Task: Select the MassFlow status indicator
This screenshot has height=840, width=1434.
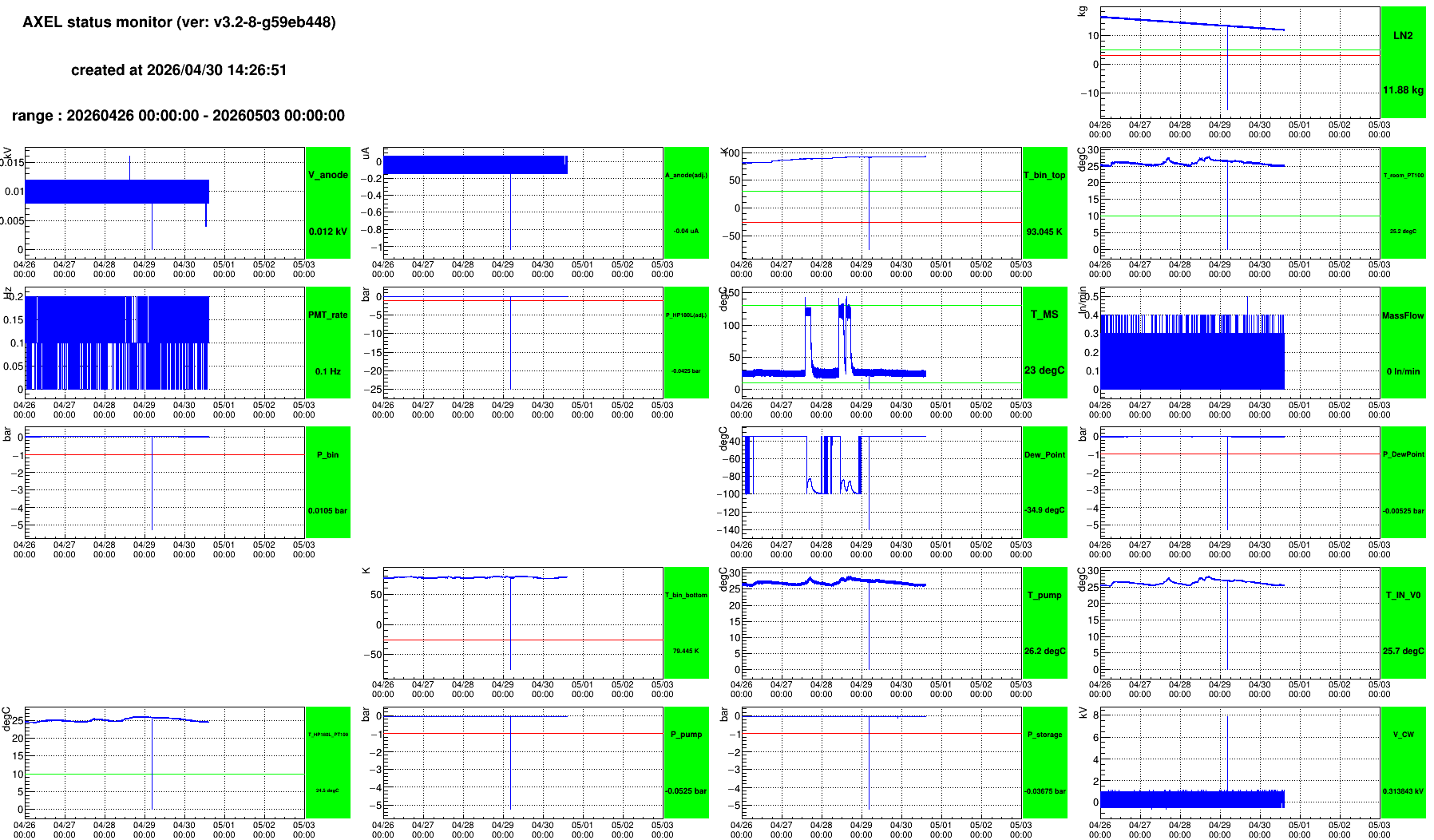Action: click(x=1403, y=343)
